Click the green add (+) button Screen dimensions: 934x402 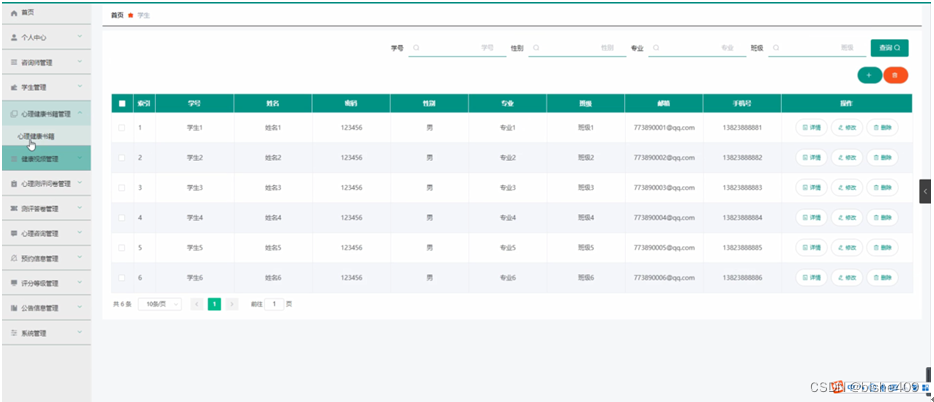[869, 75]
